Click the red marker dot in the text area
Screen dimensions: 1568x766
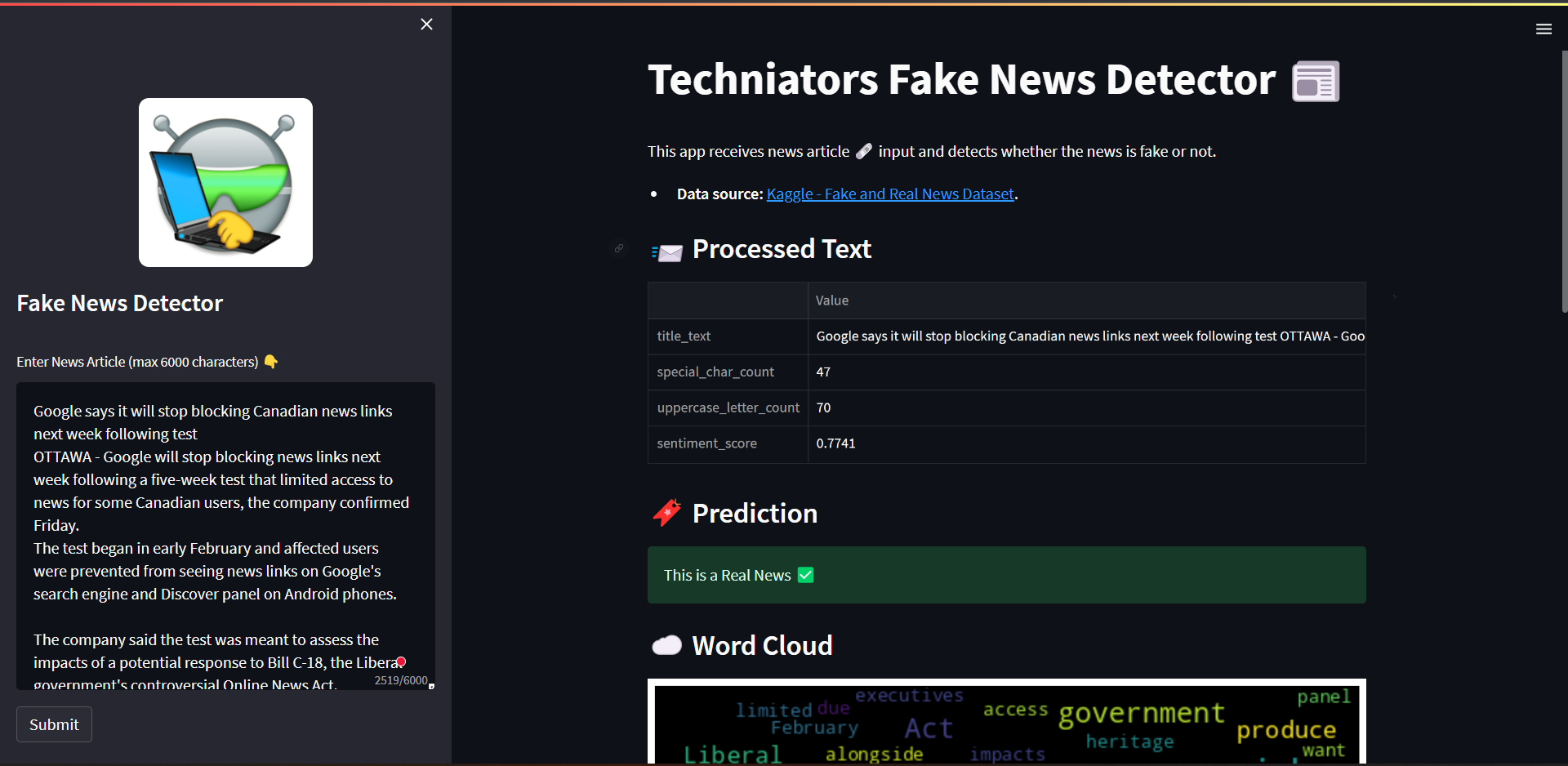click(x=401, y=661)
